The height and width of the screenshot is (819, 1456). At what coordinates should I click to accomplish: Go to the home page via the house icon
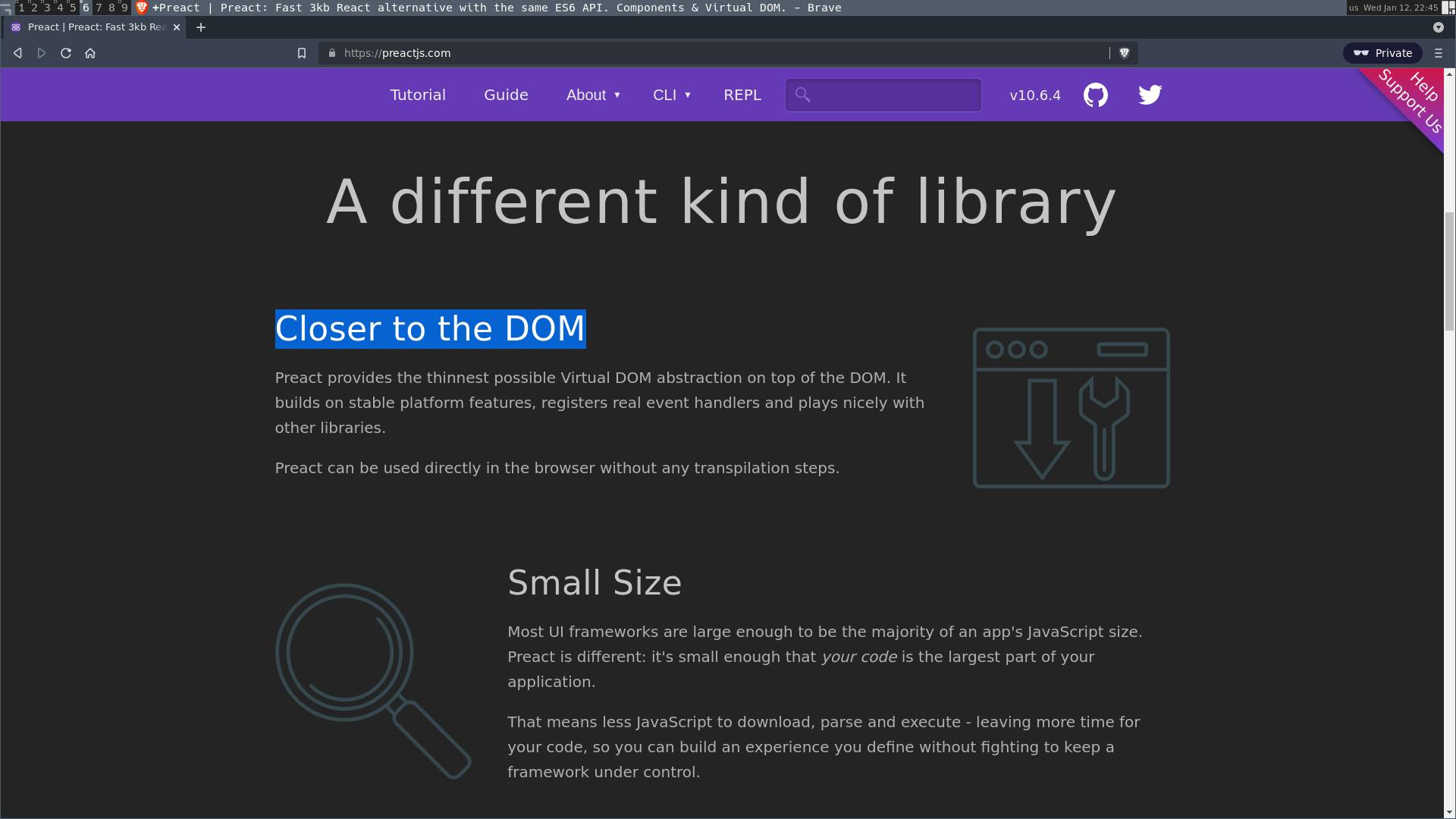90,53
